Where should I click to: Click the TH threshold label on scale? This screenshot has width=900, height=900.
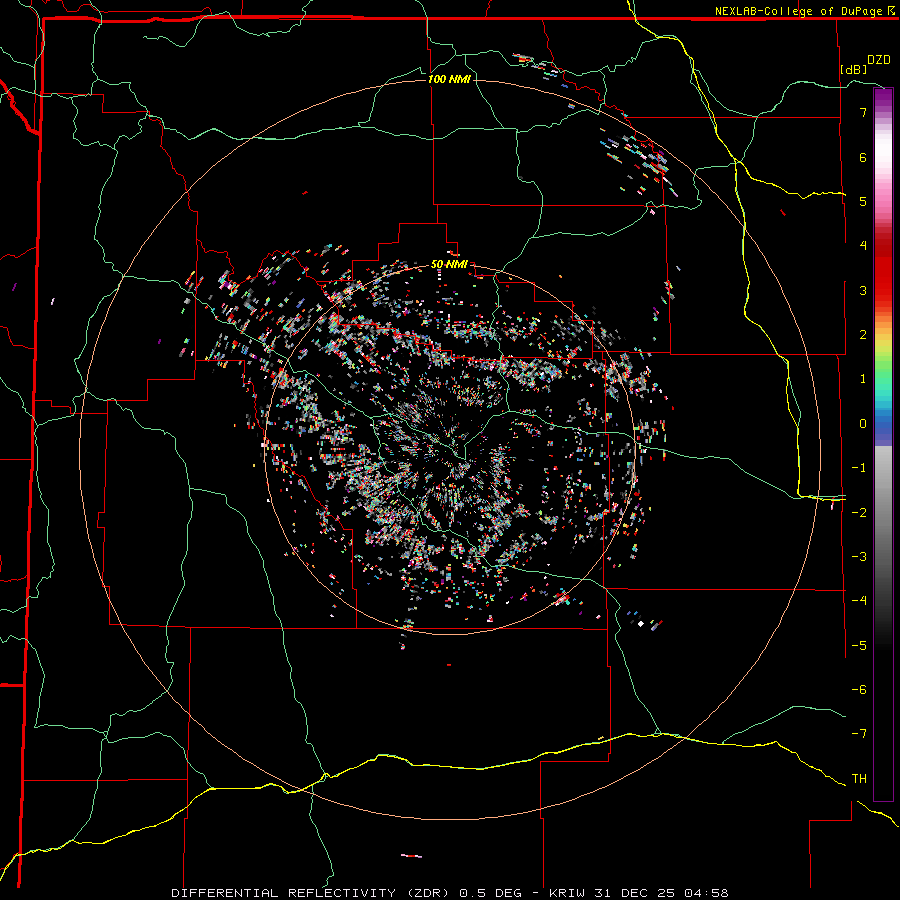[859, 779]
